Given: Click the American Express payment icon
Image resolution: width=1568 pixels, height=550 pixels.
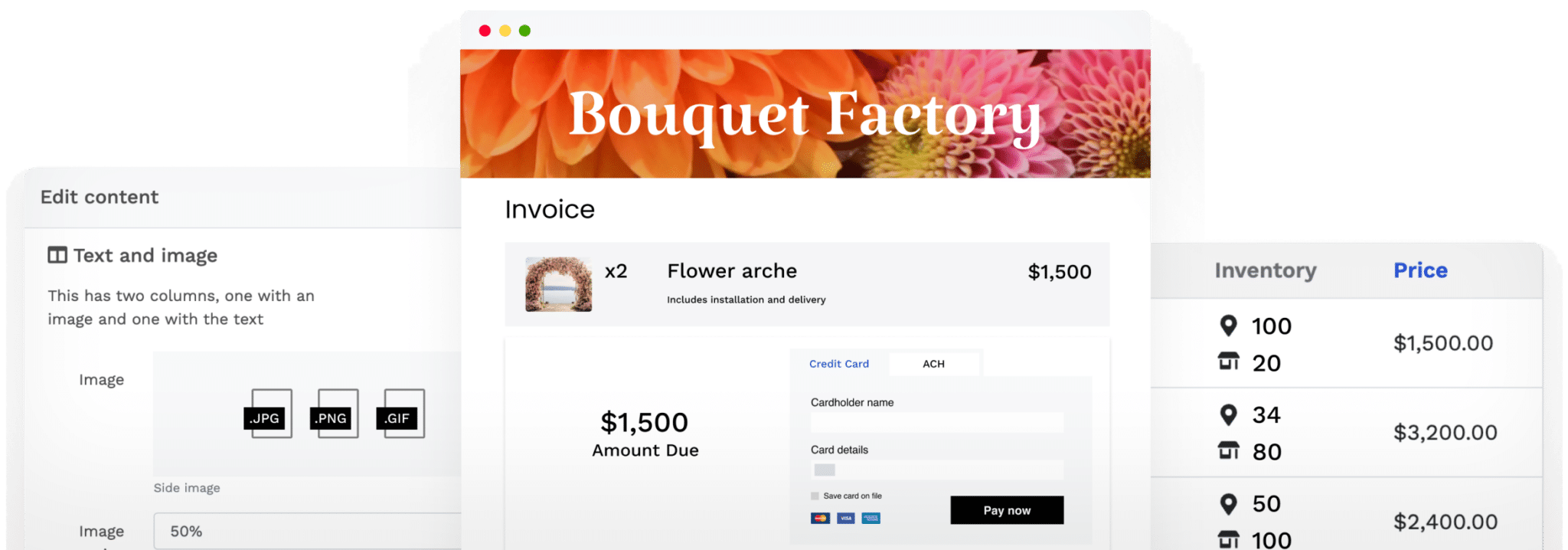Looking at the screenshot, I should [871, 518].
